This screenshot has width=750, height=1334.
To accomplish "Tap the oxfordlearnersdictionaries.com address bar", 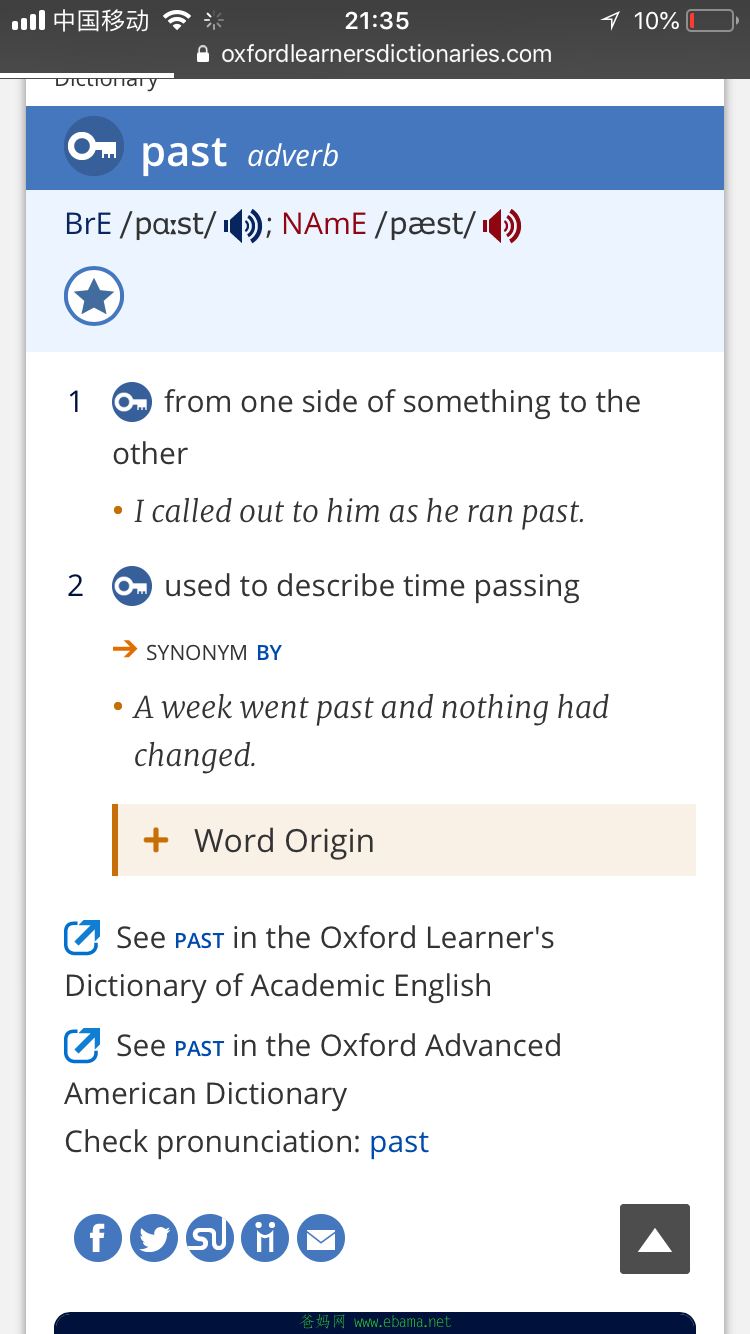I will click(375, 54).
